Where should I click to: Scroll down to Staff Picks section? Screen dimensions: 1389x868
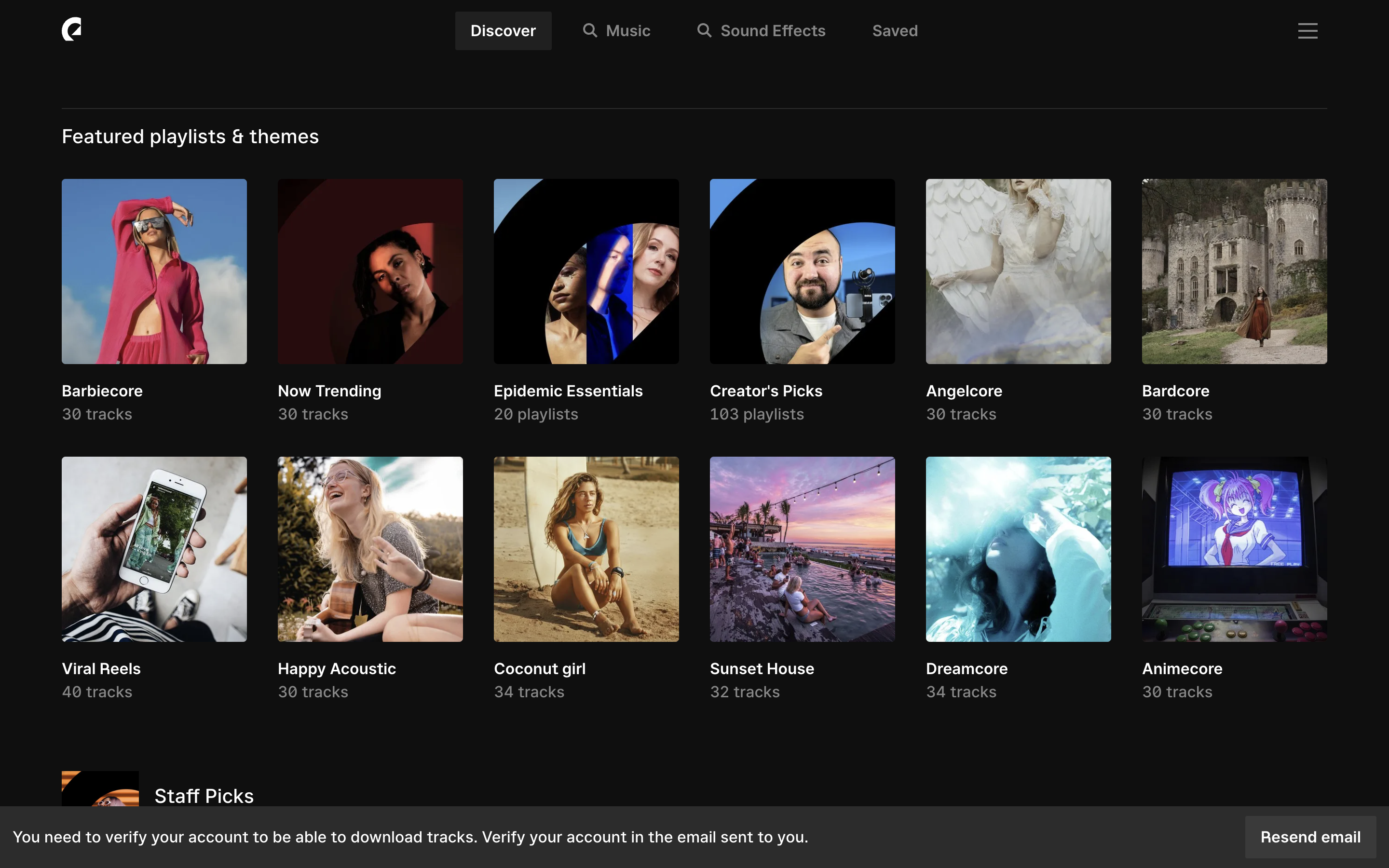pyautogui.click(x=204, y=795)
